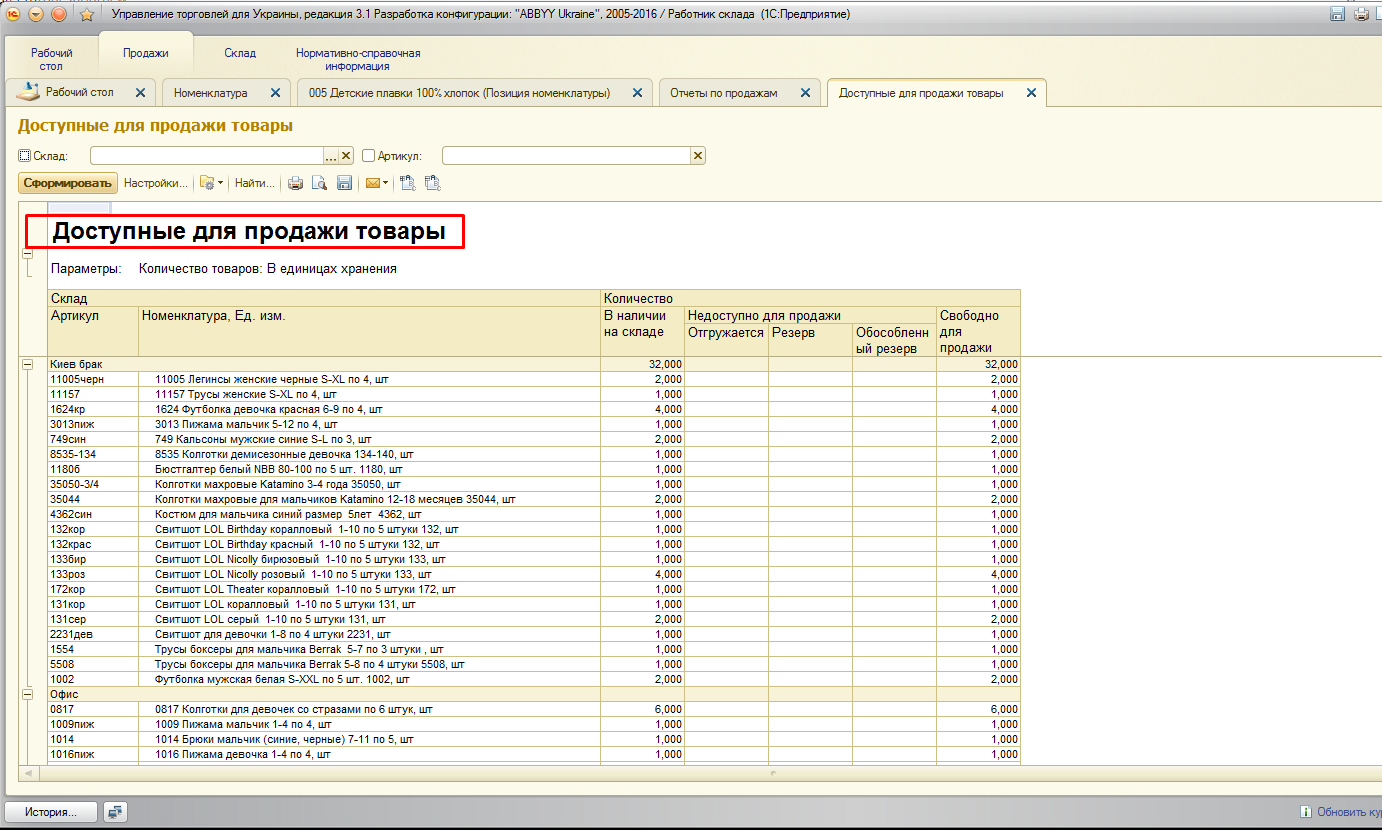Viewport: 1382px width, 830px height.
Task: Click the collapse all groups icon
Action: pyautogui.click(x=432, y=183)
